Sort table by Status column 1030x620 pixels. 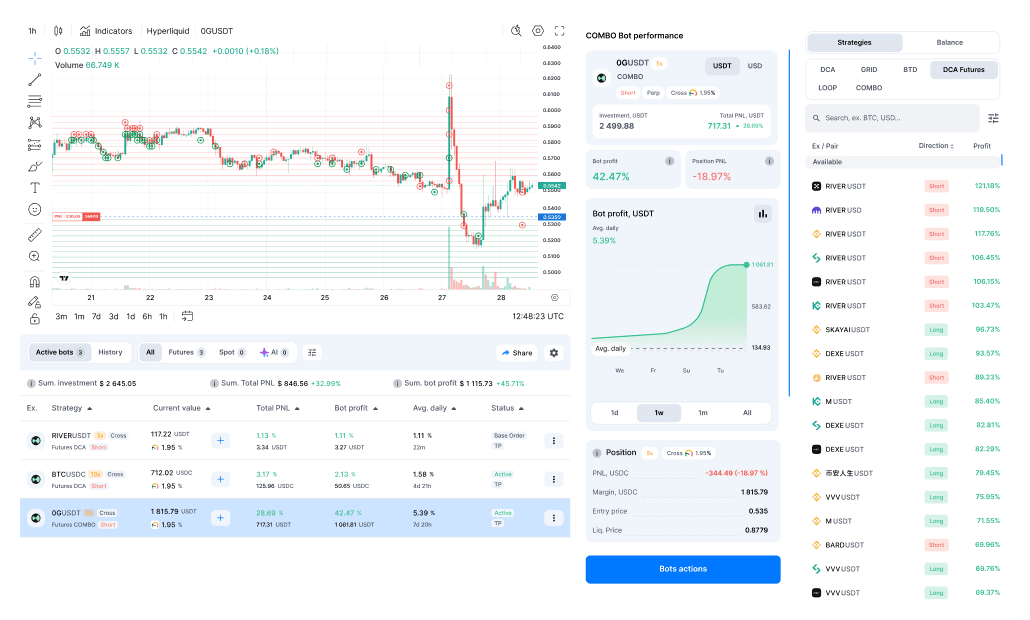tap(508, 409)
